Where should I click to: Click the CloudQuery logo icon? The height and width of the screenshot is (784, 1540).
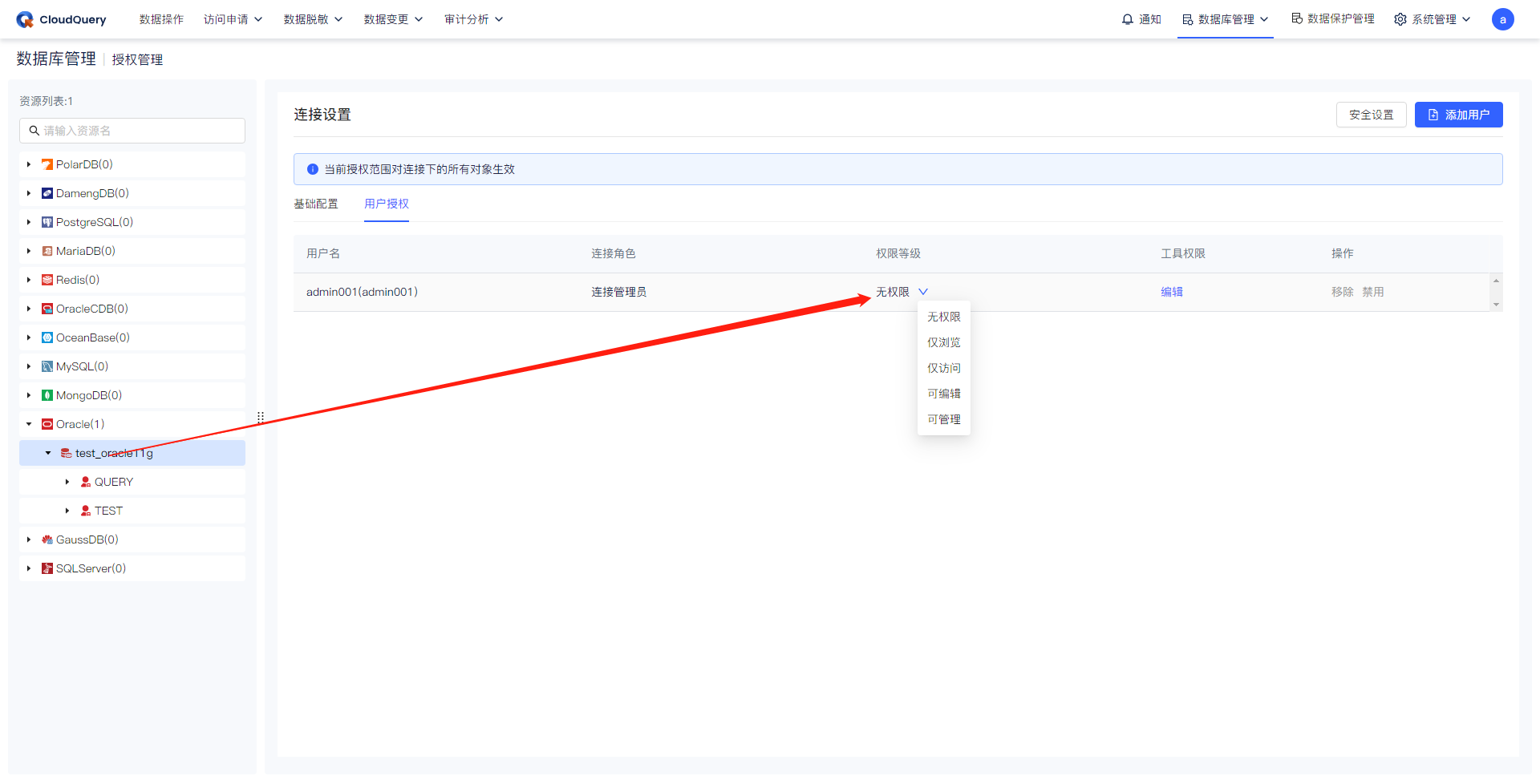(x=25, y=19)
